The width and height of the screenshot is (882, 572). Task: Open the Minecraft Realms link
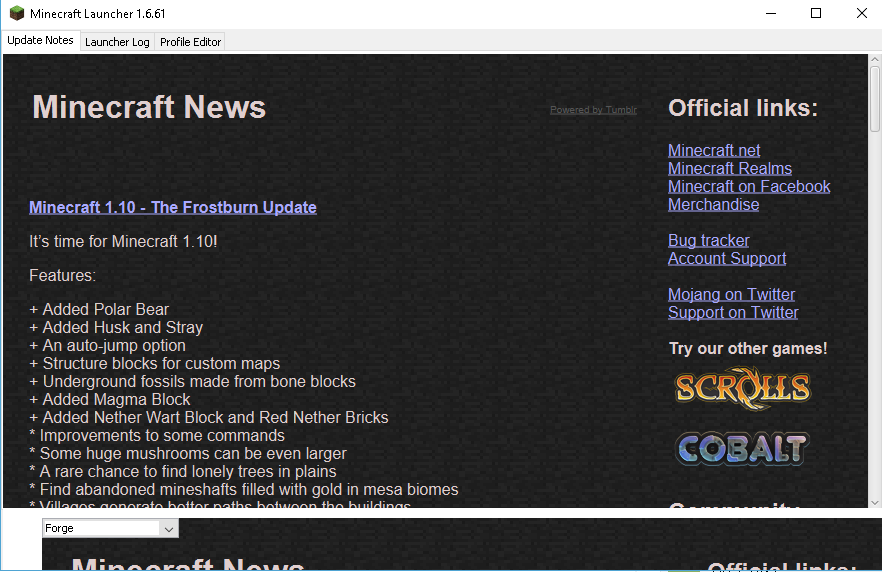click(x=730, y=169)
